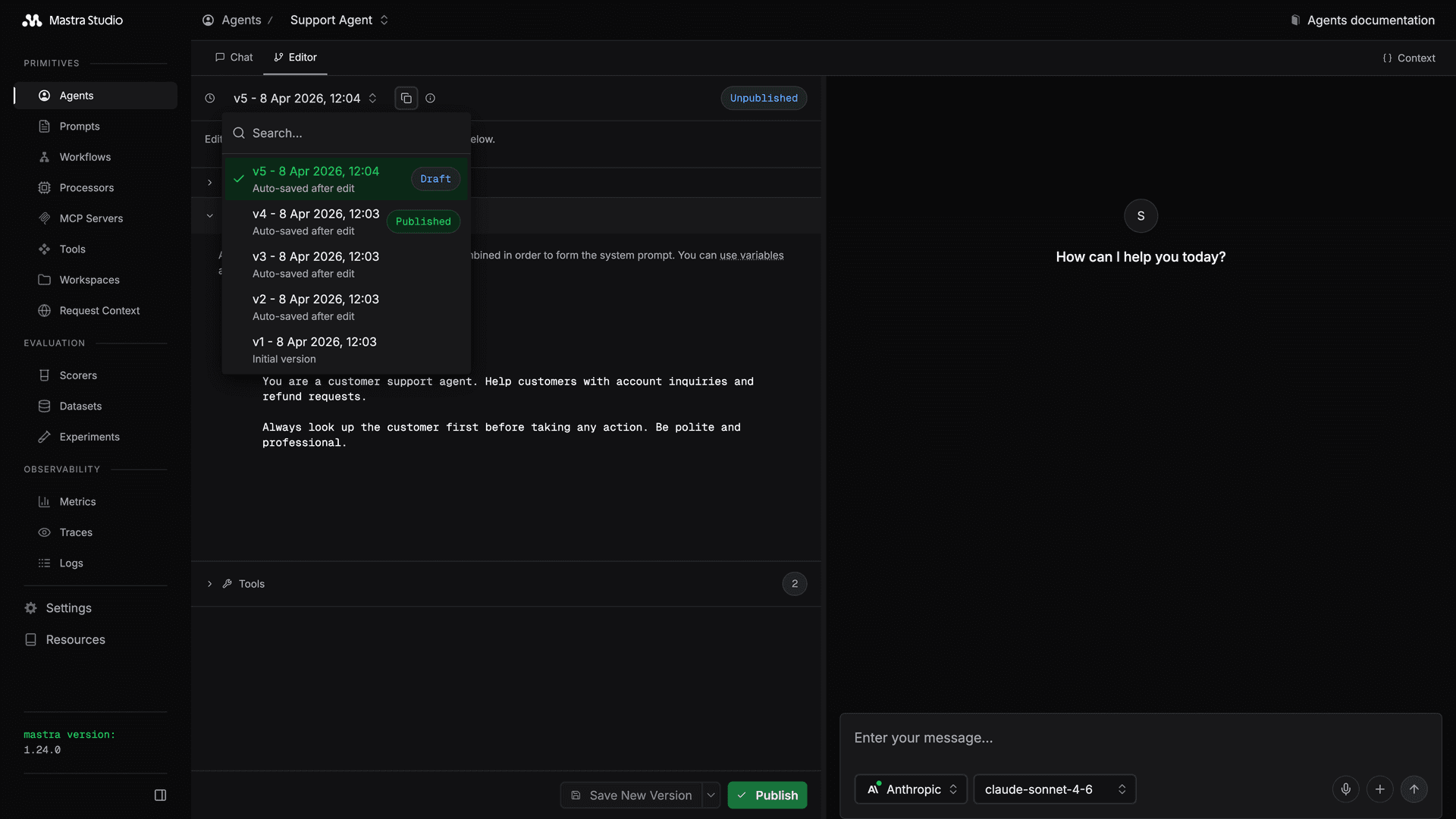Click the version info circle icon
1456x819 pixels.
tap(430, 99)
